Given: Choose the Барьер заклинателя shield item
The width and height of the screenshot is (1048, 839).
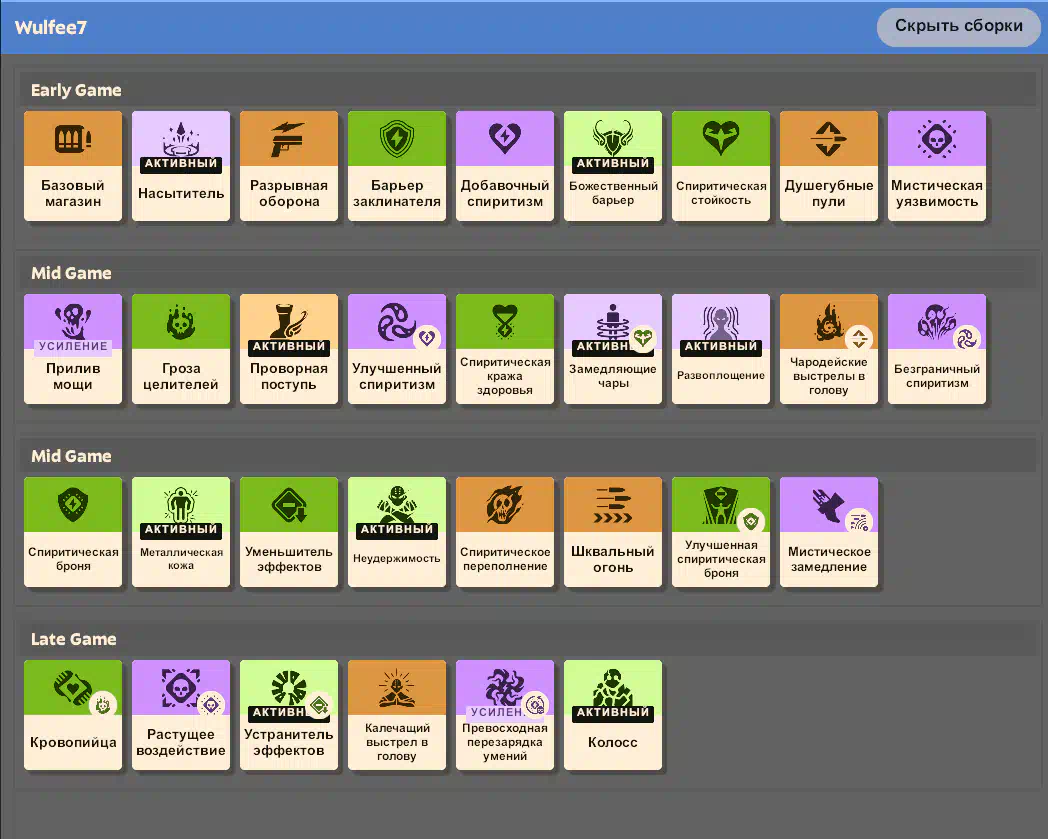Looking at the screenshot, I should [397, 165].
